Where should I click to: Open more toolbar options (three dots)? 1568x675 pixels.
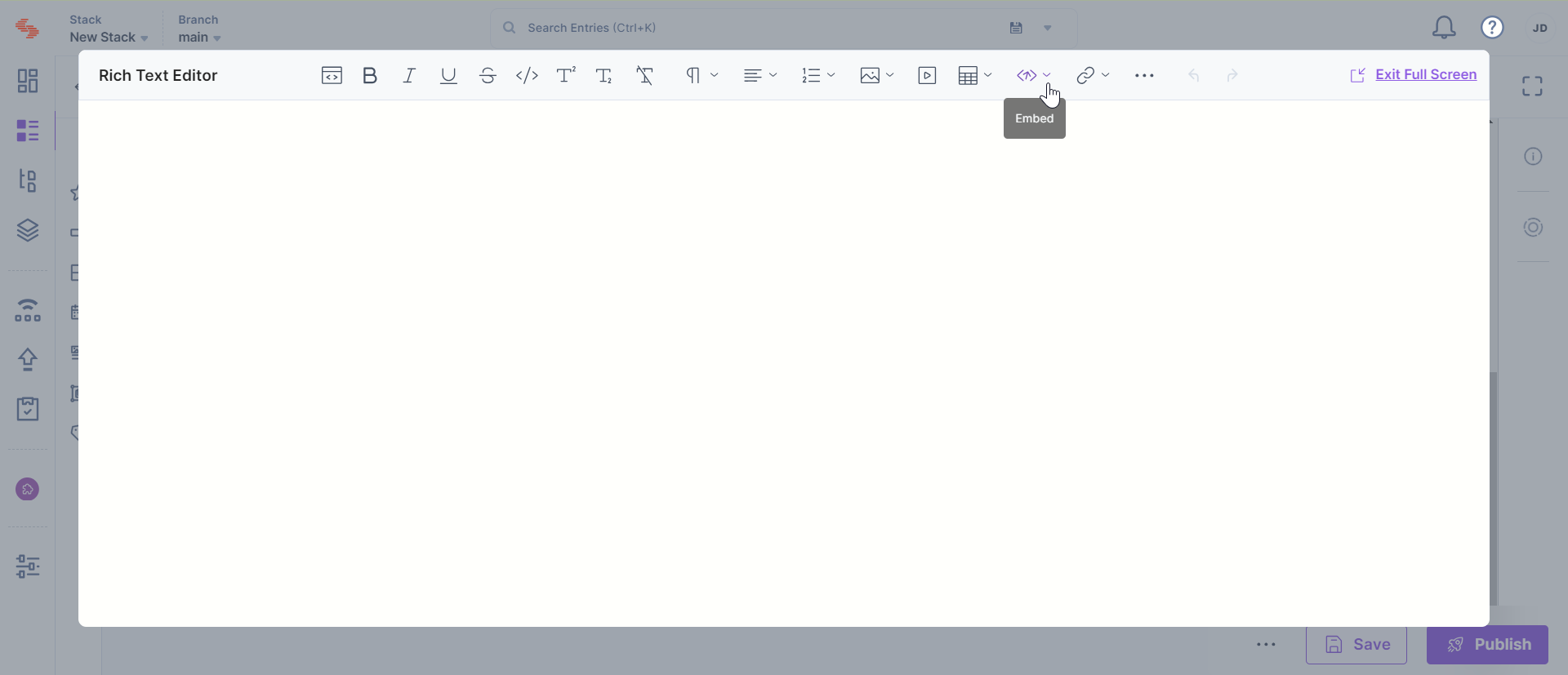click(1144, 75)
